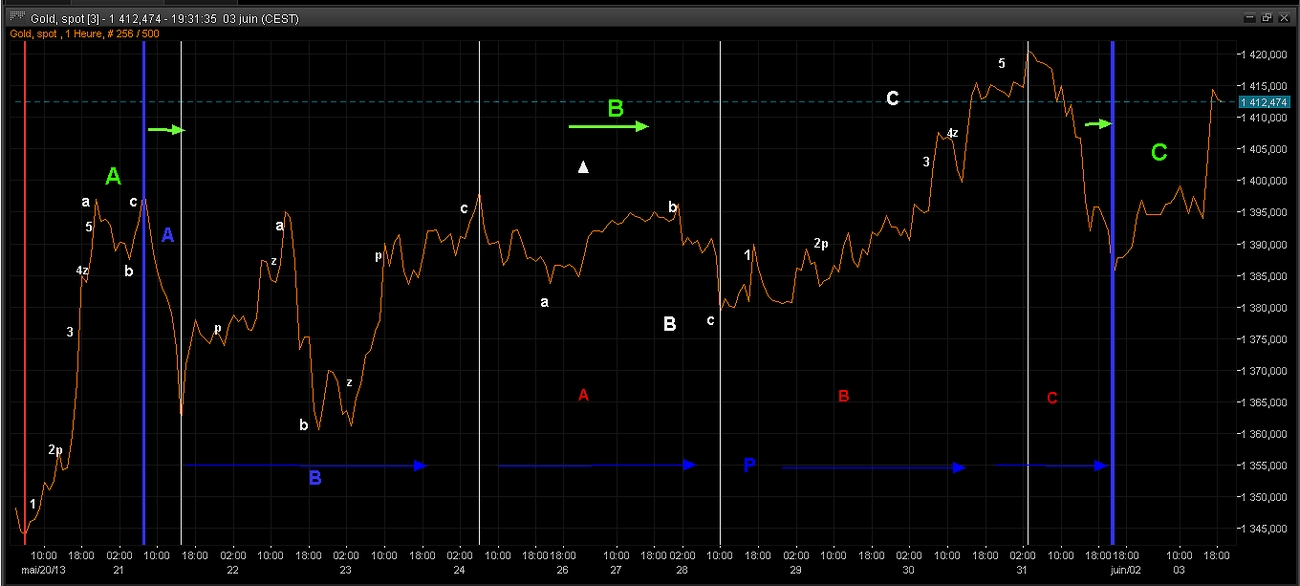Select the red 'A' annotation label

(583, 396)
